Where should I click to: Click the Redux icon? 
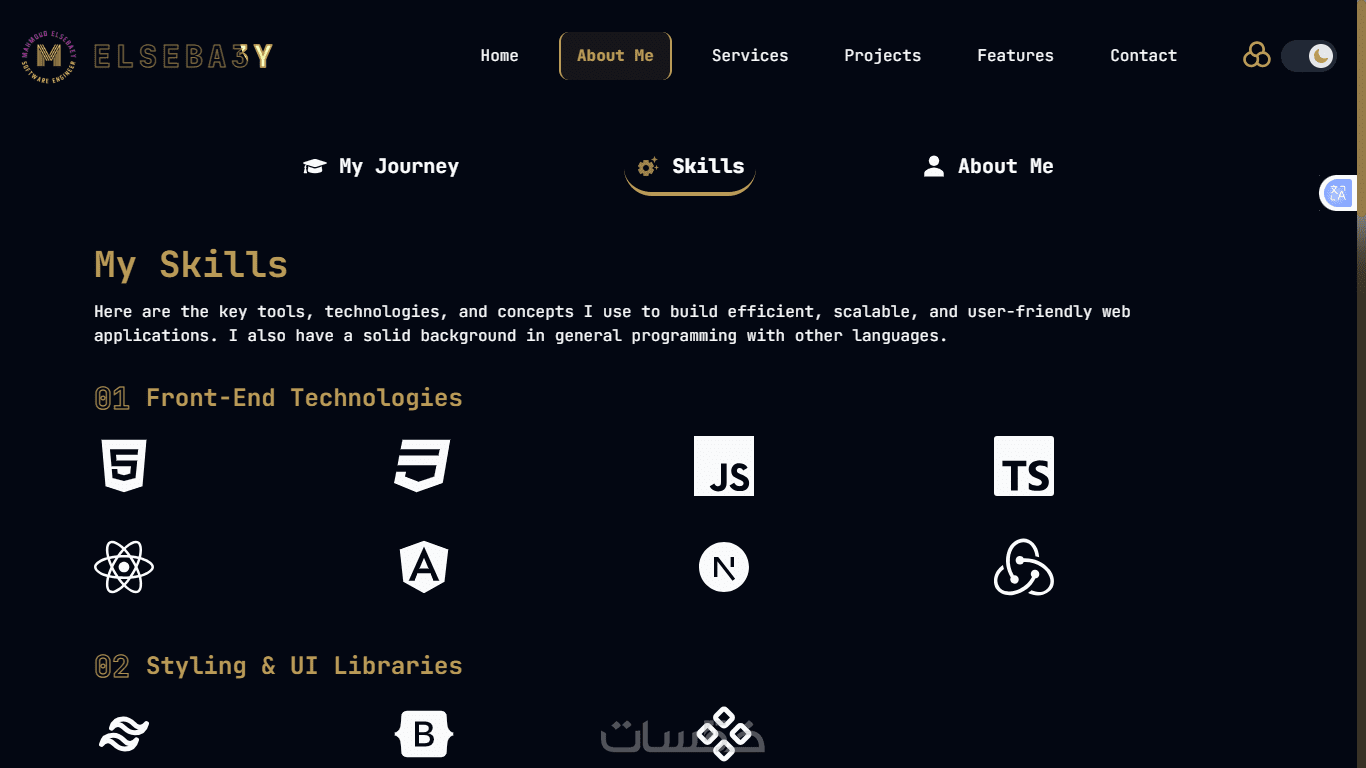point(1024,567)
